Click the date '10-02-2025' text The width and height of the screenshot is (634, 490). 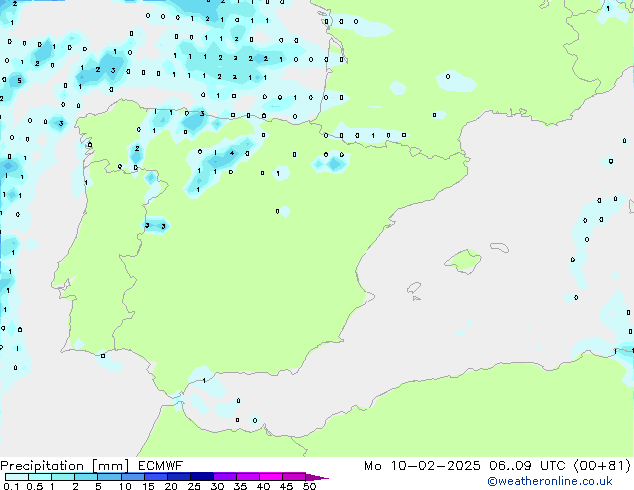pyautogui.click(x=435, y=466)
